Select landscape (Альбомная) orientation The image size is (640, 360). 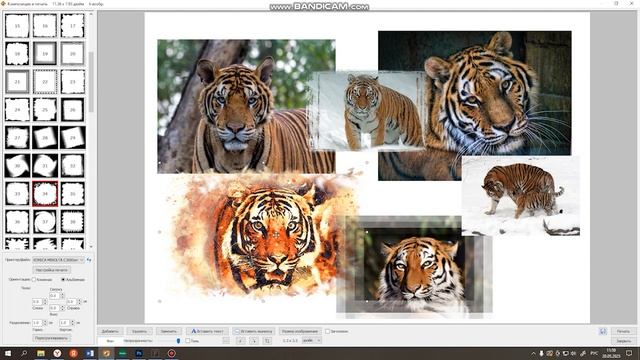click(x=63, y=280)
